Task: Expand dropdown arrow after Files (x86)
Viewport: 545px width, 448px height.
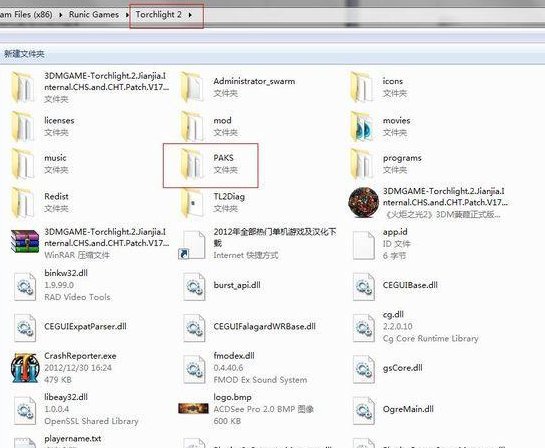Action: 60,15
